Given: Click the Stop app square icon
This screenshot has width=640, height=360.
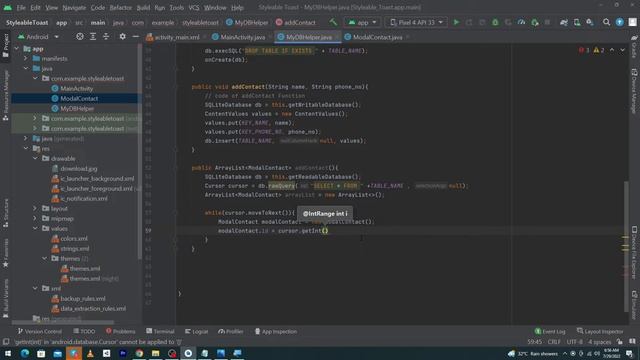Looking at the screenshot, I should [547, 22].
